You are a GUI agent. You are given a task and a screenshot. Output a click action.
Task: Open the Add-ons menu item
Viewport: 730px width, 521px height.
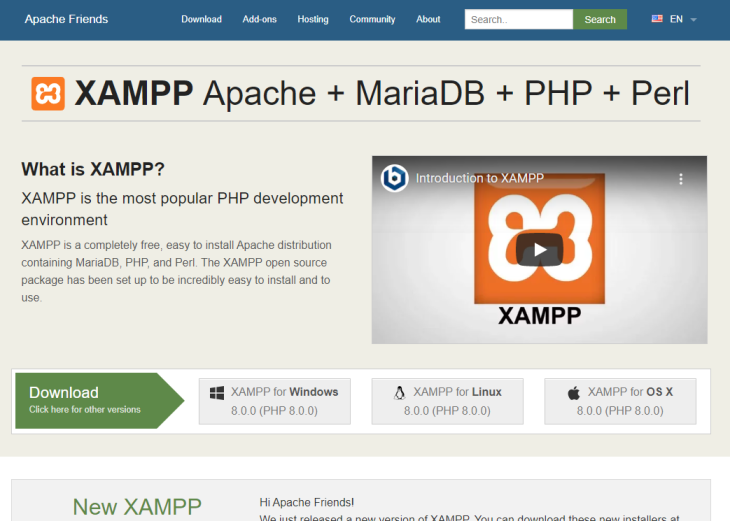[259, 19]
